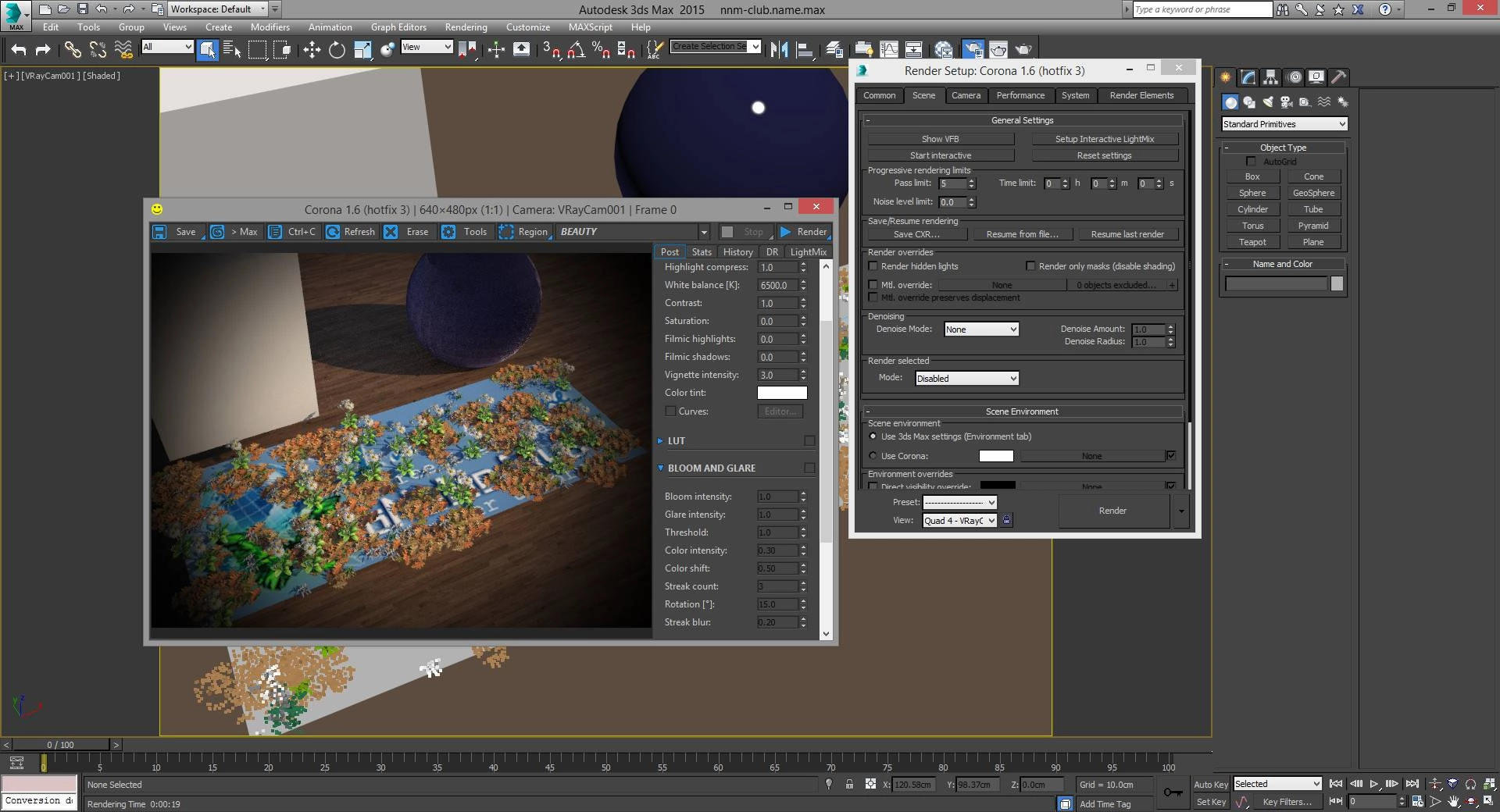Image resolution: width=1500 pixels, height=812 pixels.
Task: Open the LightMix tab in VFB
Action: coord(808,252)
